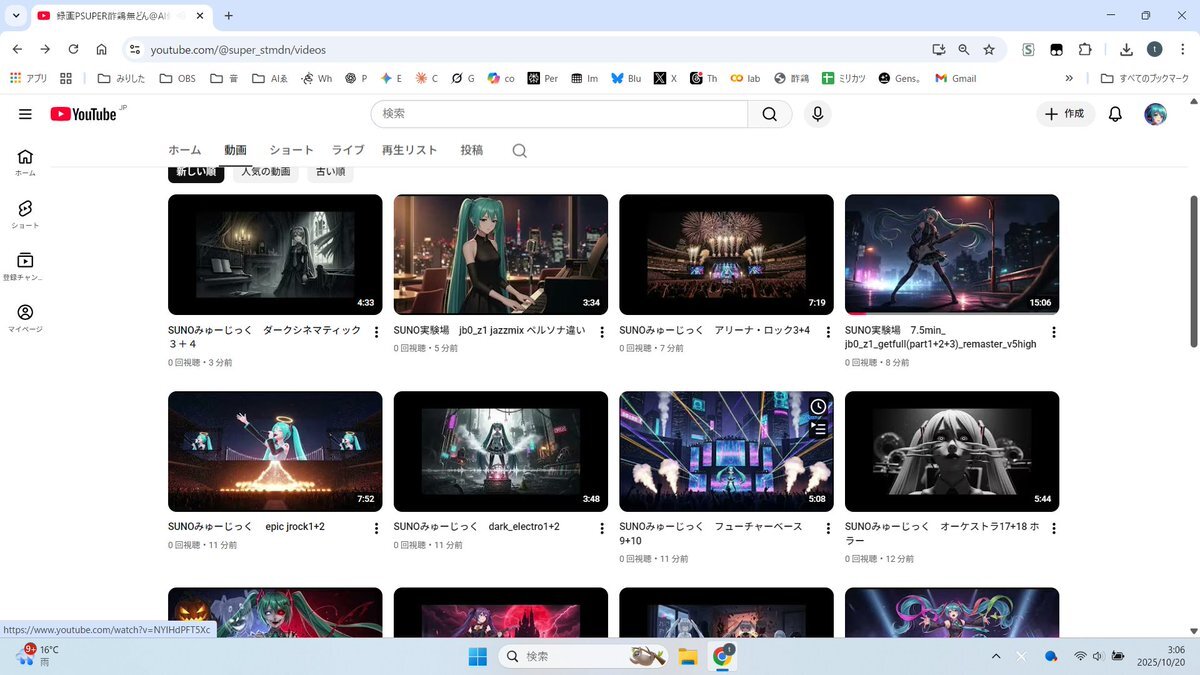Click the channel search magnifier icon
The width and height of the screenshot is (1200, 675).
[519, 151]
